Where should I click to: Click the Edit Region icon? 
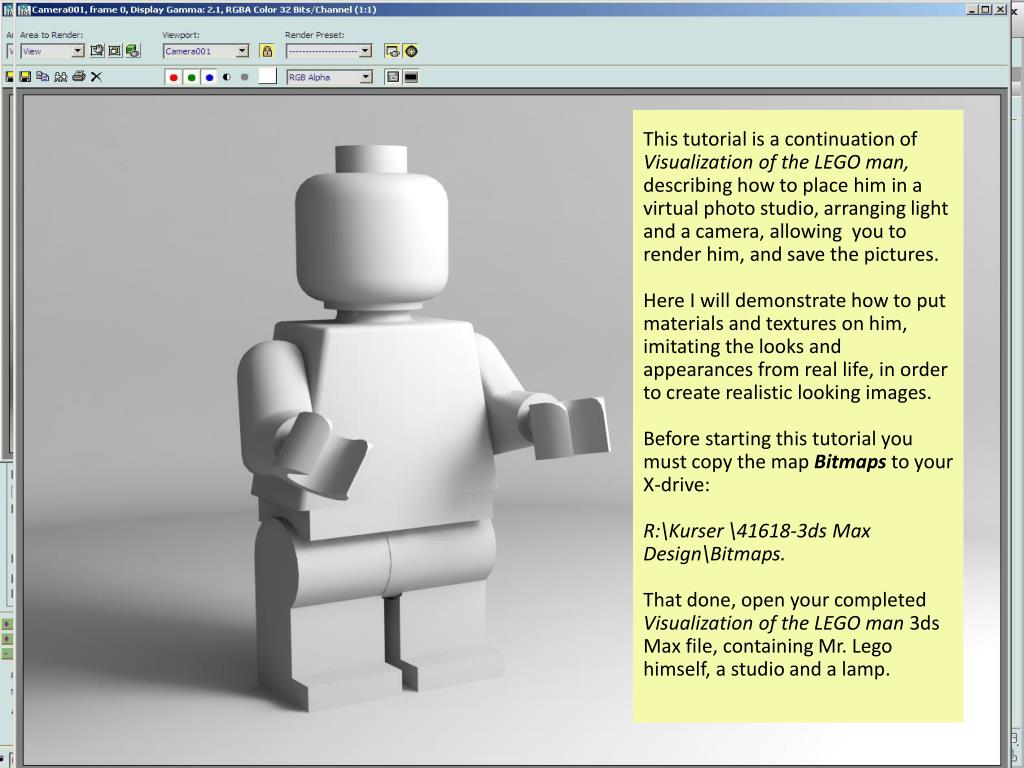pos(97,51)
